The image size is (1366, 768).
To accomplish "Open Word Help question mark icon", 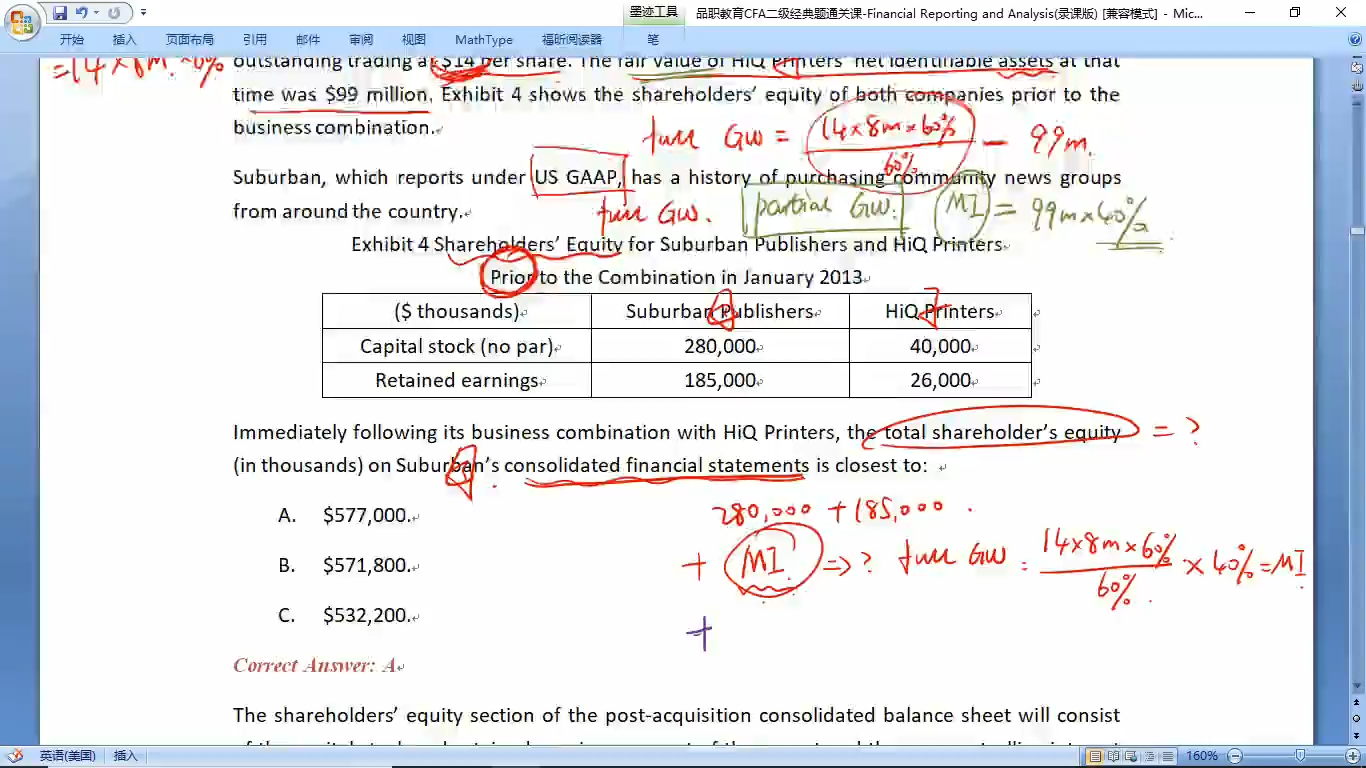I will pos(1353,40).
